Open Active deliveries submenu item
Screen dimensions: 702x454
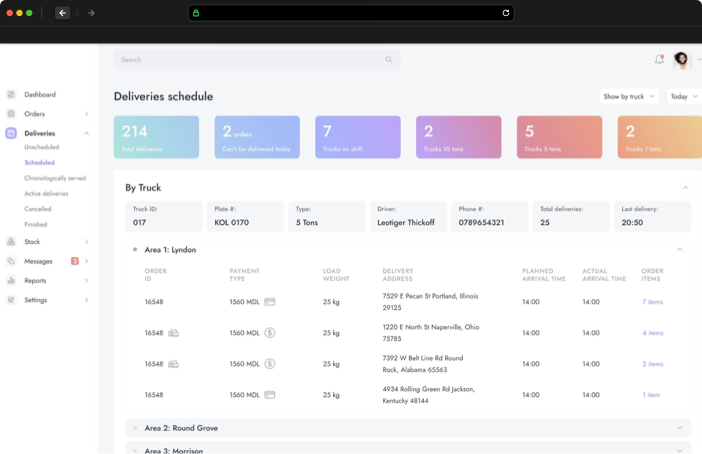pos(46,194)
